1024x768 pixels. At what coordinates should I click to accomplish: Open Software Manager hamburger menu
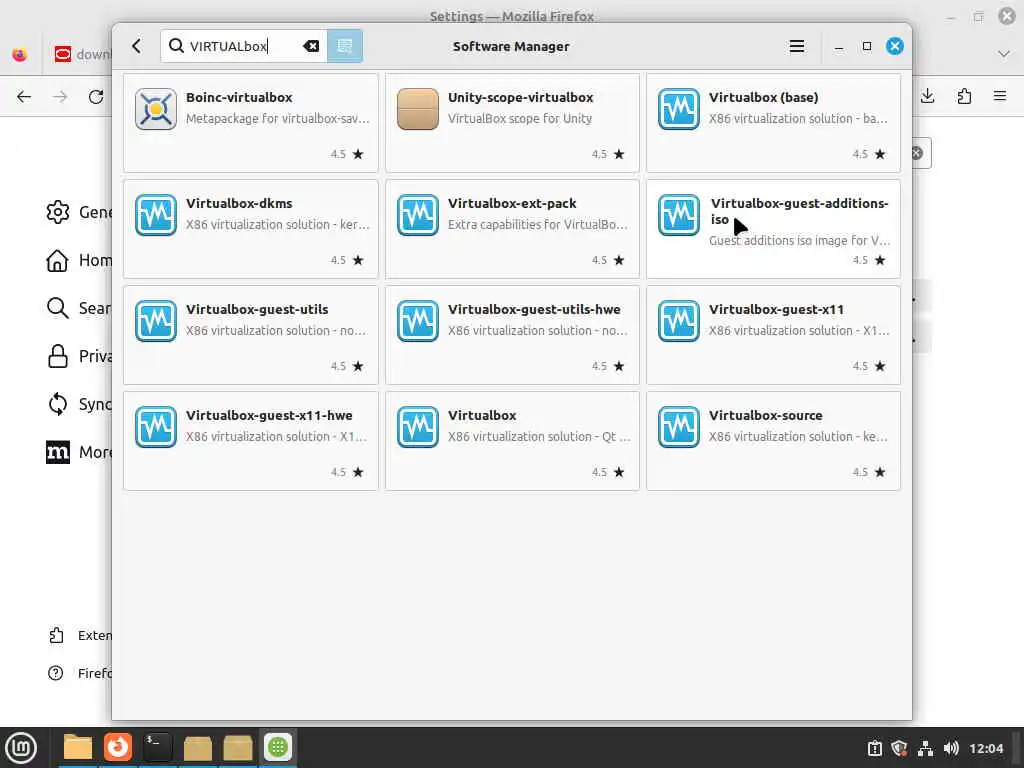coord(796,46)
